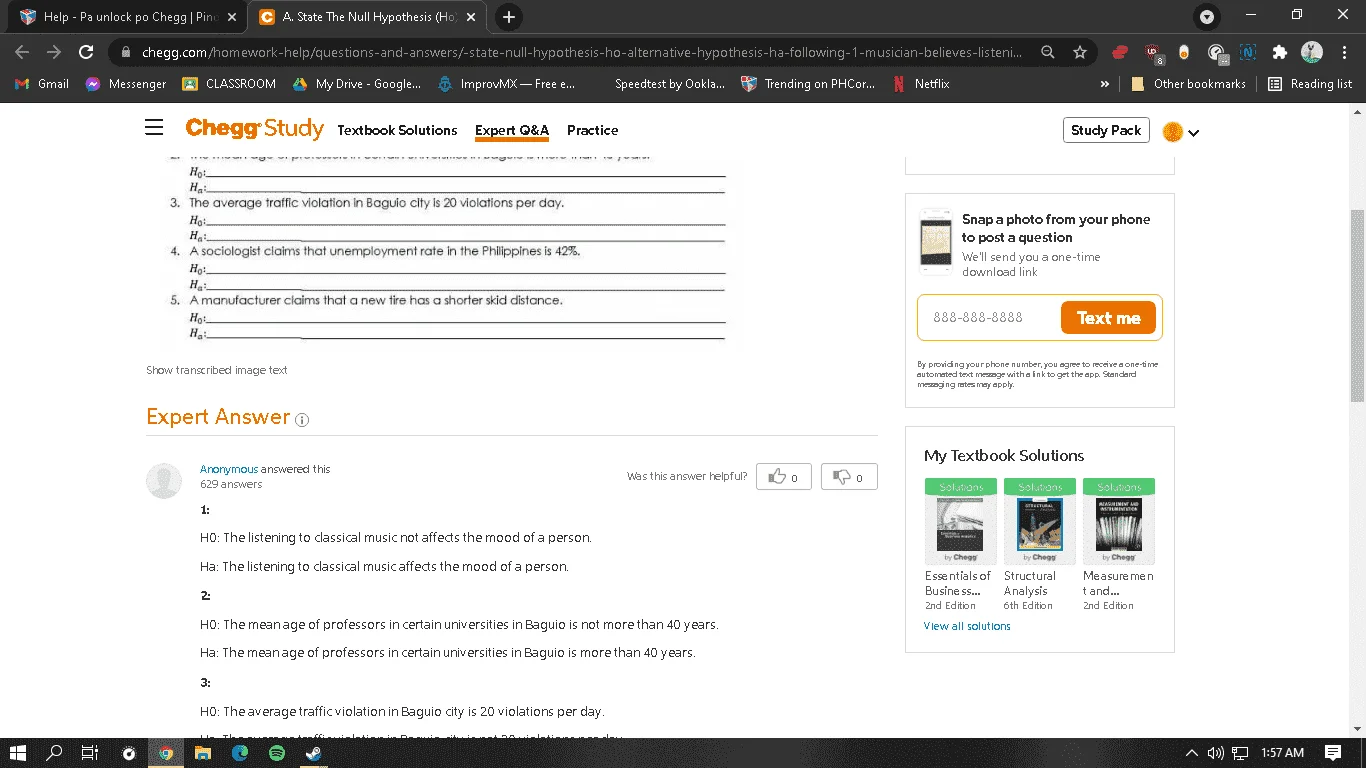Open the Other bookmarks folder
This screenshot has width=1366, height=768.
pyautogui.click(x=1188, y=84)
